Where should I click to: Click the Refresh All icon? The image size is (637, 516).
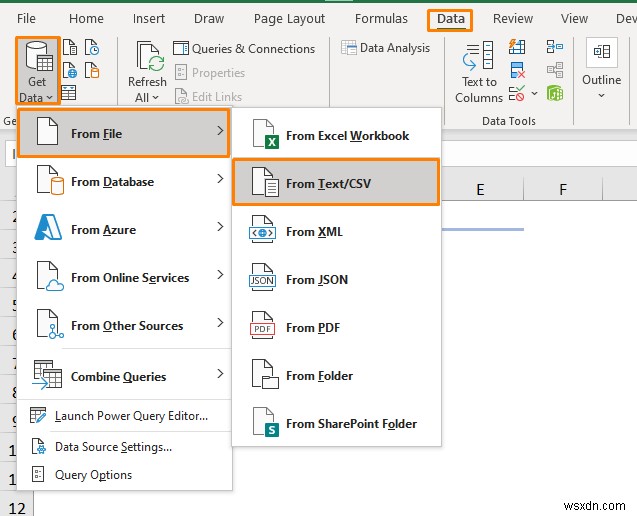point(148,58)
